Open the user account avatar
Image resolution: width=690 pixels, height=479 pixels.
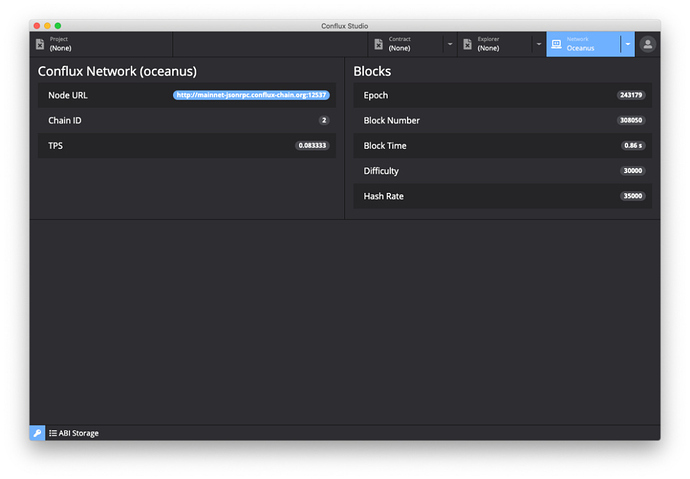648,44
